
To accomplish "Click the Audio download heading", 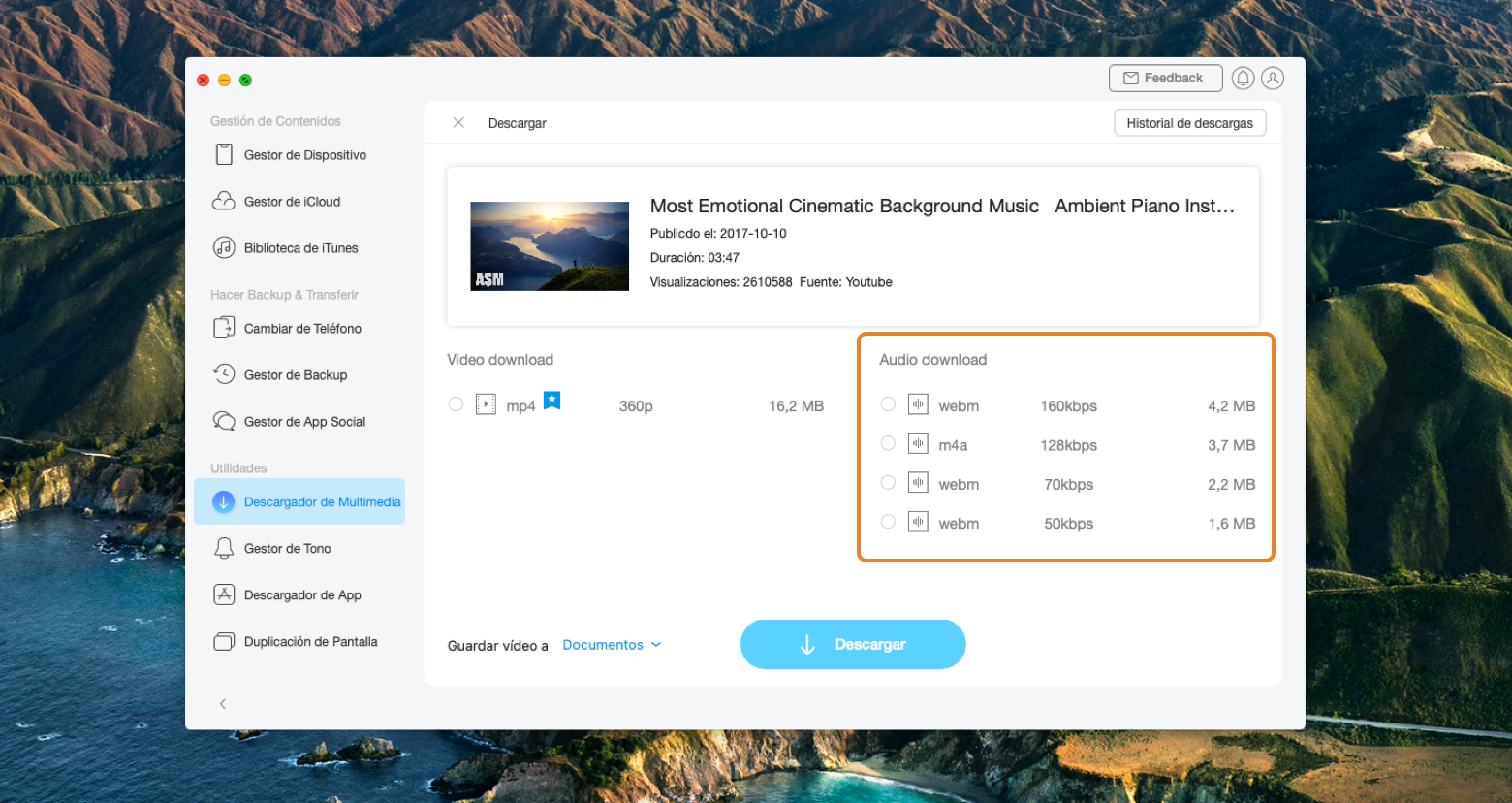I will tap(933, 359).
